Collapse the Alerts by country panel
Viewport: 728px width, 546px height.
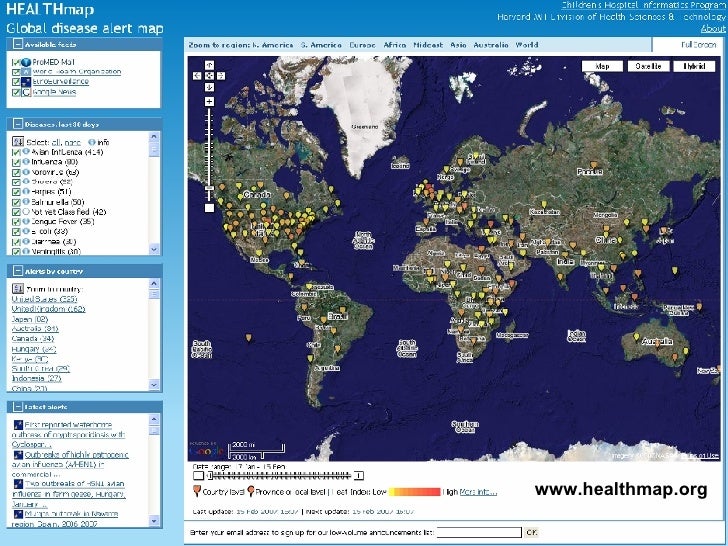pyautogui.click(x=18, y=271)
